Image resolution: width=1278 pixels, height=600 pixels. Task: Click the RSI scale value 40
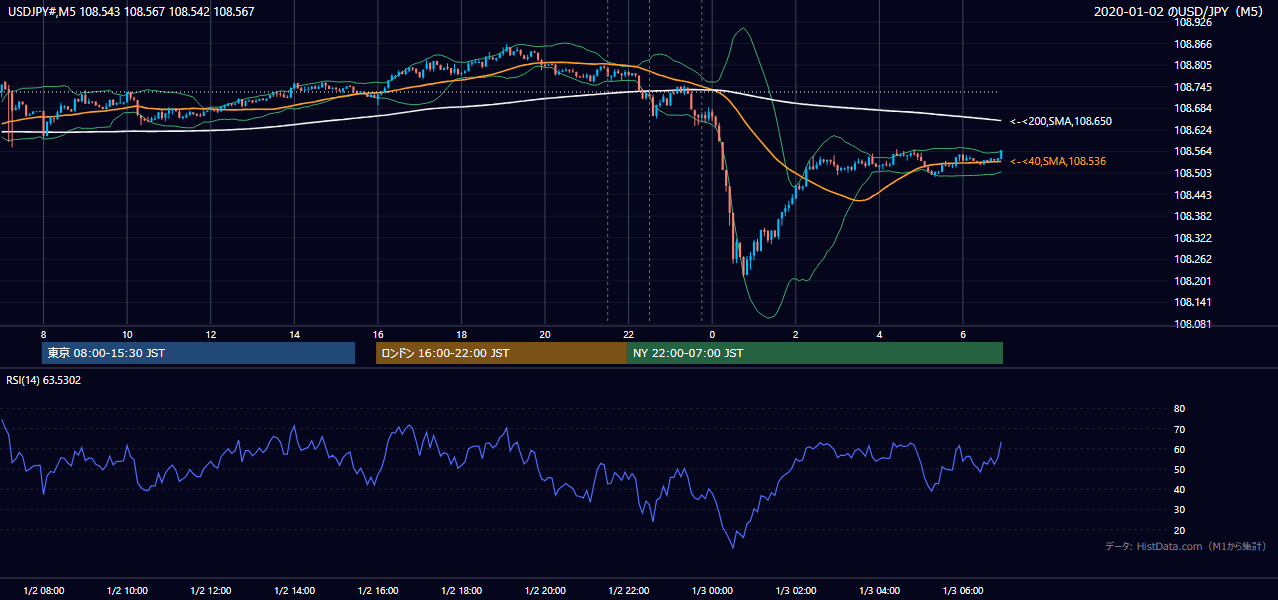[1179, 489]
